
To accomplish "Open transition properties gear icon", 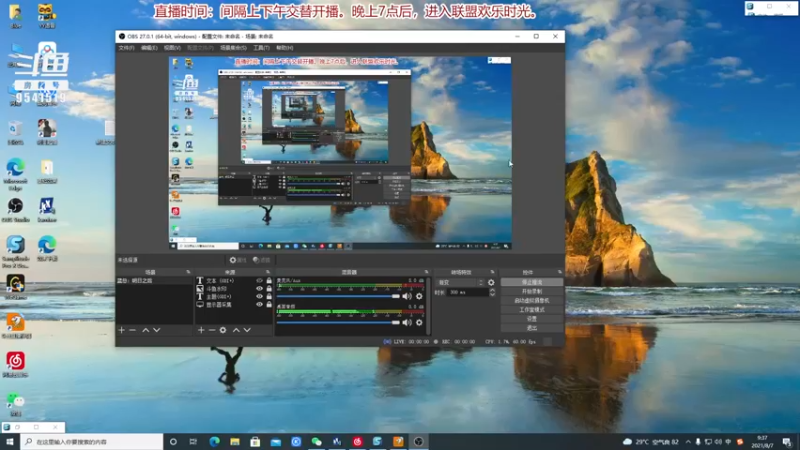I will [x=491, y=282].
